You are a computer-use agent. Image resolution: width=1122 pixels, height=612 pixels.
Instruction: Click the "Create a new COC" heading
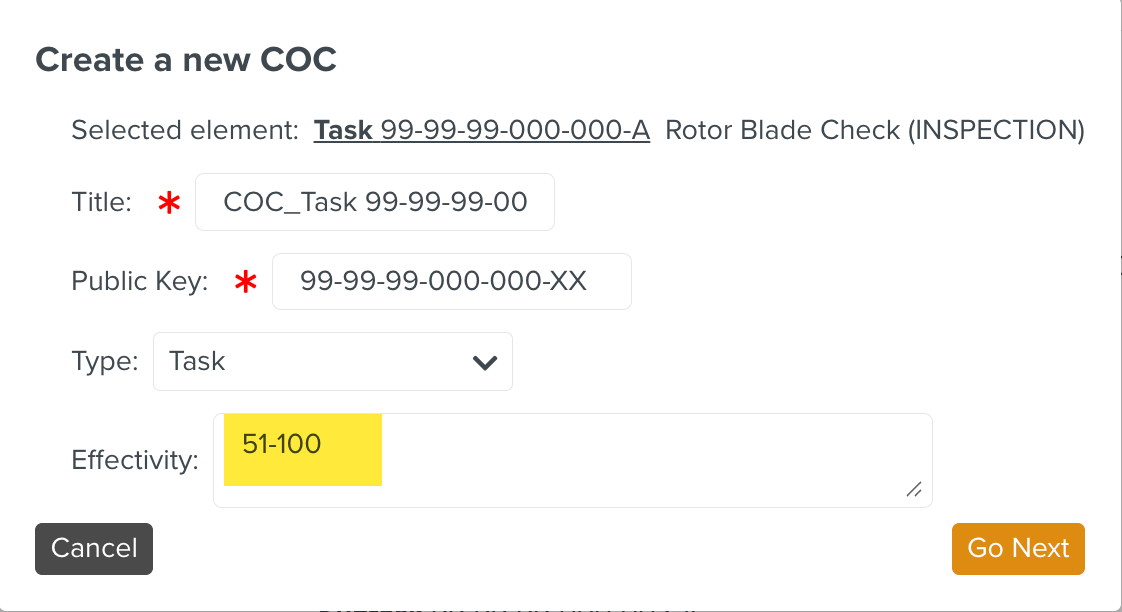186,60
